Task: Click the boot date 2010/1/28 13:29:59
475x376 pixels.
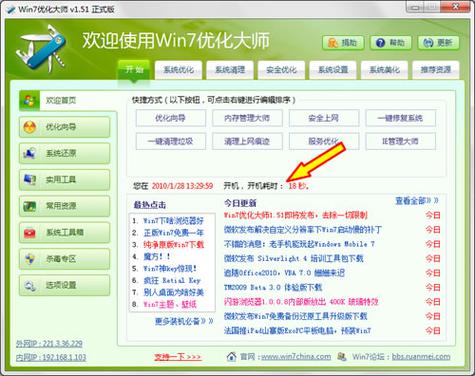Action: pyautogui.click(x=182, y=186)
